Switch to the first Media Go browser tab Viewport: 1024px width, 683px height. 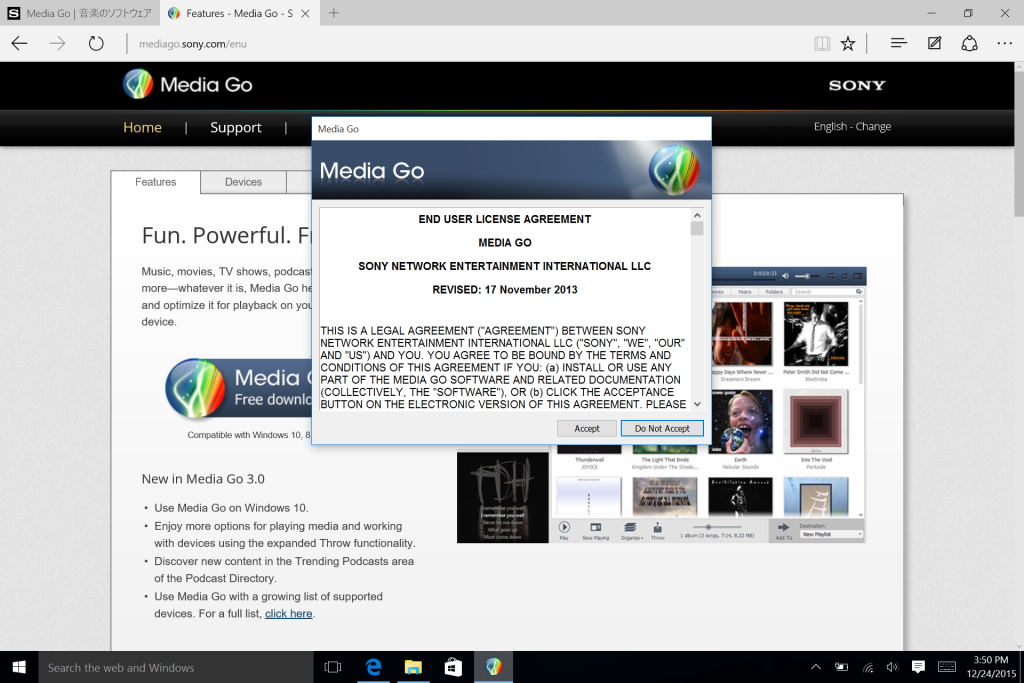tap(80, 13)
